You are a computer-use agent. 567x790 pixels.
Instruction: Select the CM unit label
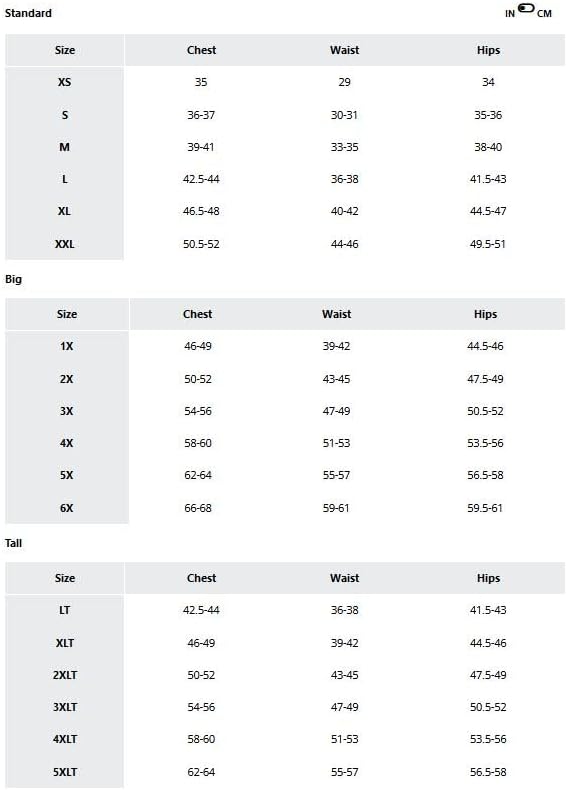544,14
